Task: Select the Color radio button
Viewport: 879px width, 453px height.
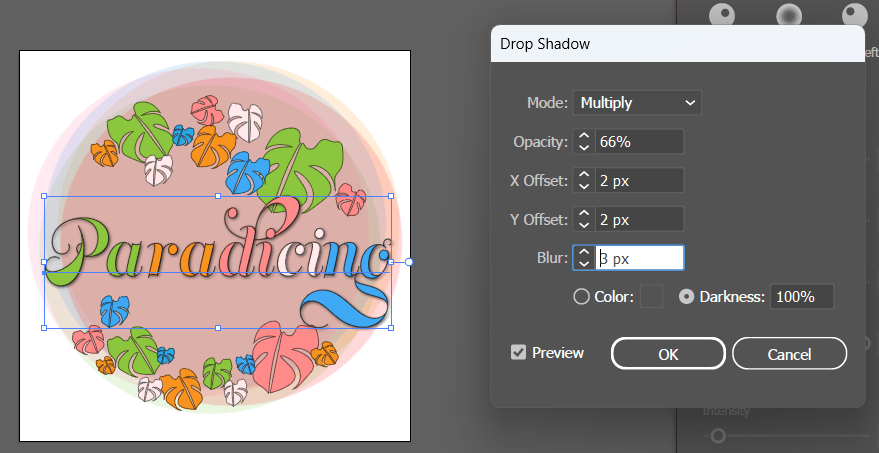Action: pos(581,296)
